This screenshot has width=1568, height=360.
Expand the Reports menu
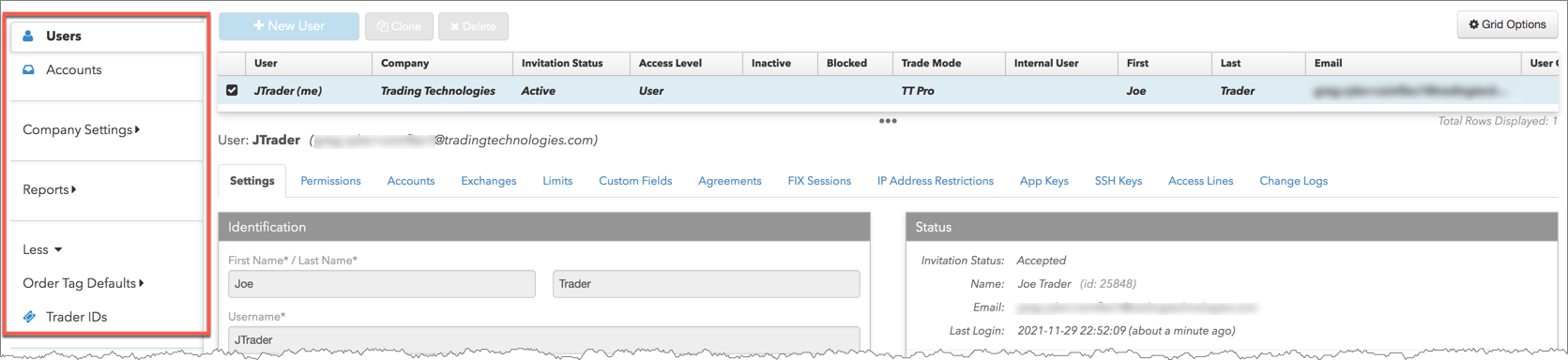click(50, 189)
